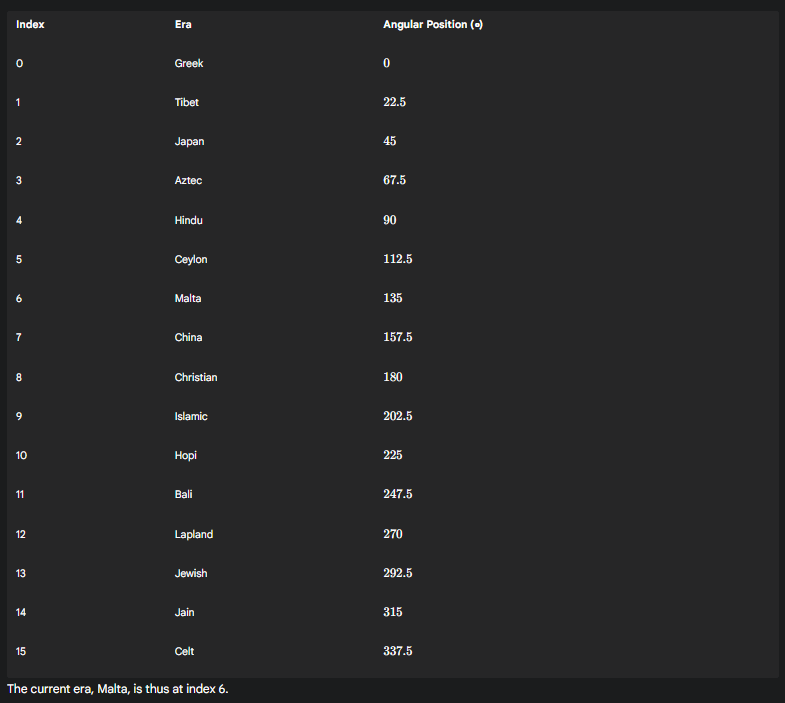The width and height of the screenshot is (785, 703).
Task: Click the Index column header
Action: click(30, 25)
